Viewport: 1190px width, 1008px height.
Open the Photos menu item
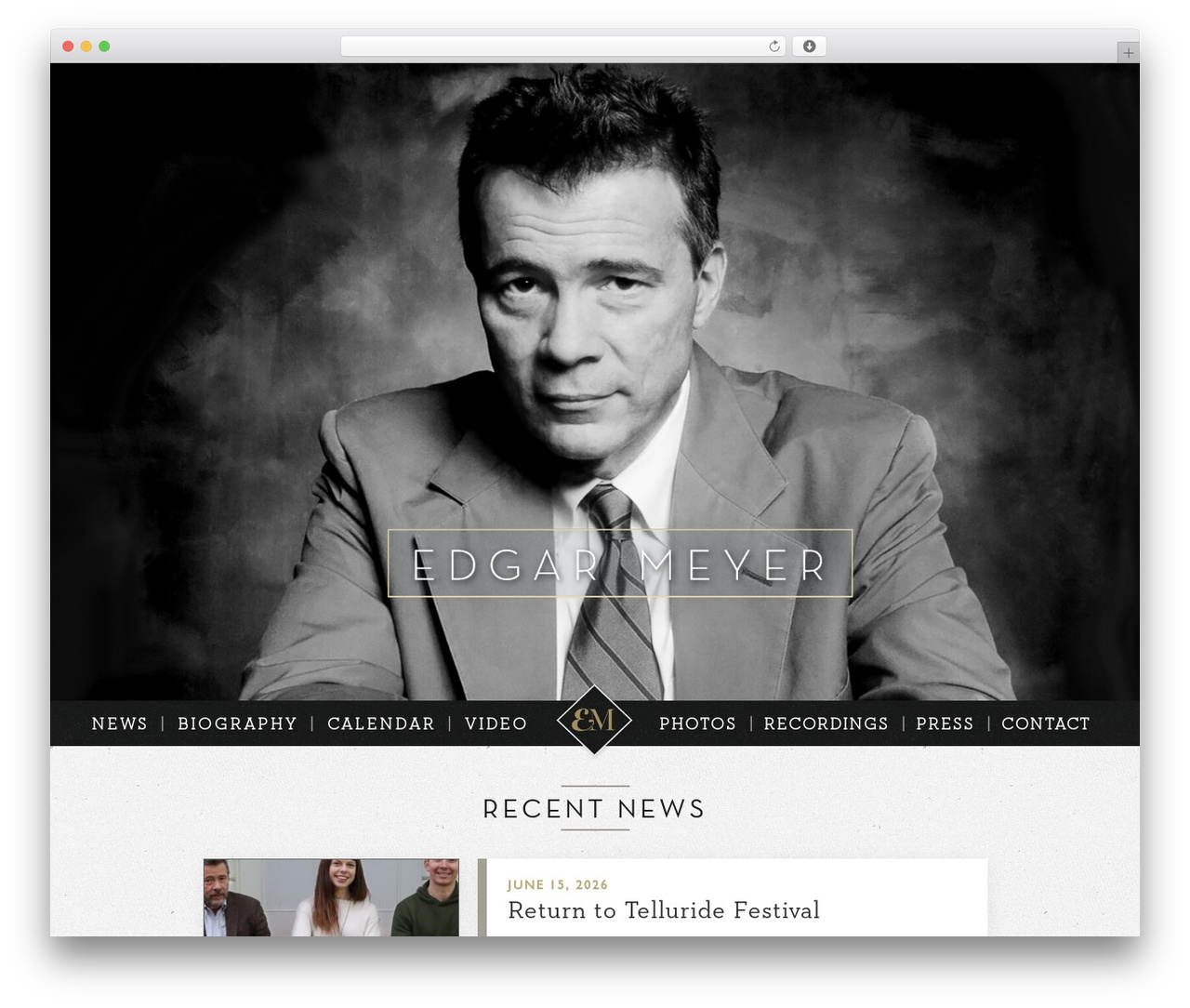pyautogui.click(x=697, y=723)
